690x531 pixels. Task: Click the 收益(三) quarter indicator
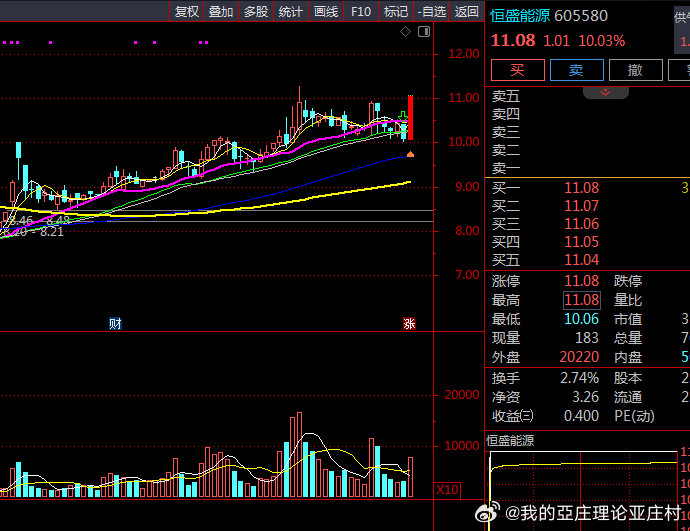513,416
